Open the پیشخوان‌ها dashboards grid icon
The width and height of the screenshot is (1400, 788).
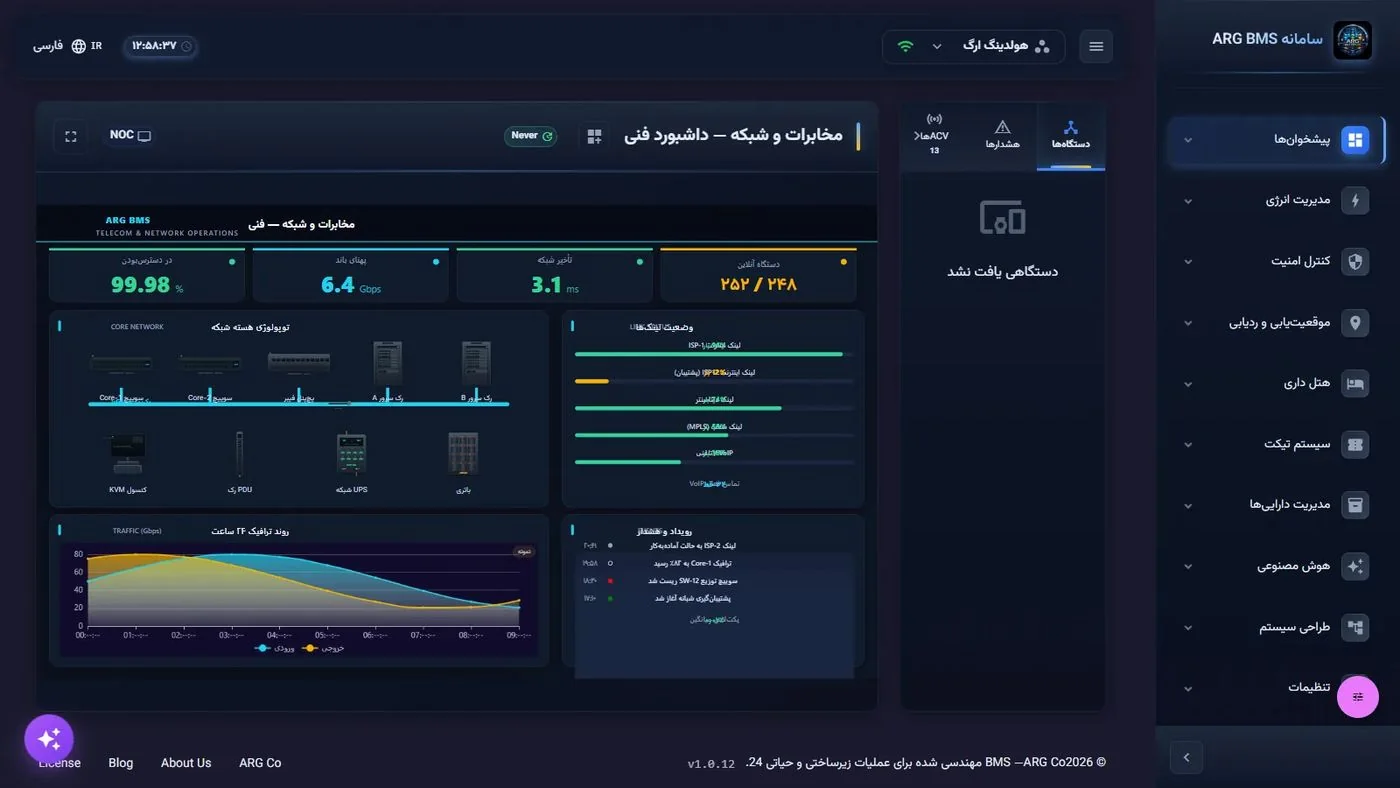1355,140
